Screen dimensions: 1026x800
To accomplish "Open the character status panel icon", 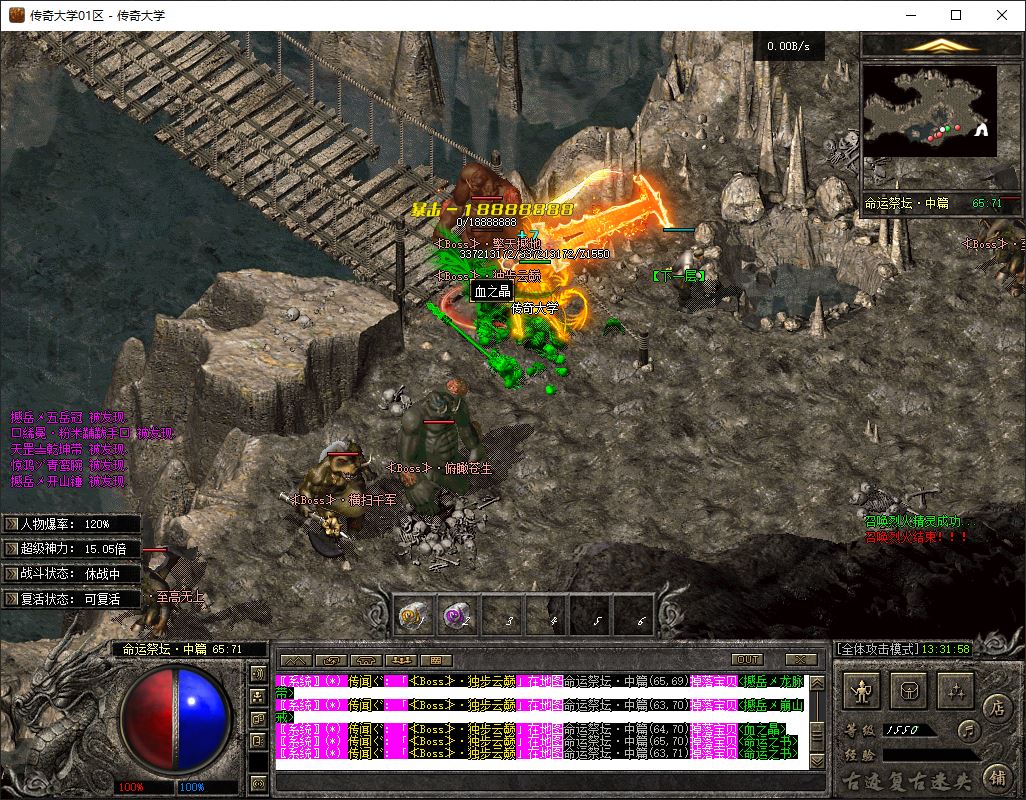I will click(x=862, y=691).
